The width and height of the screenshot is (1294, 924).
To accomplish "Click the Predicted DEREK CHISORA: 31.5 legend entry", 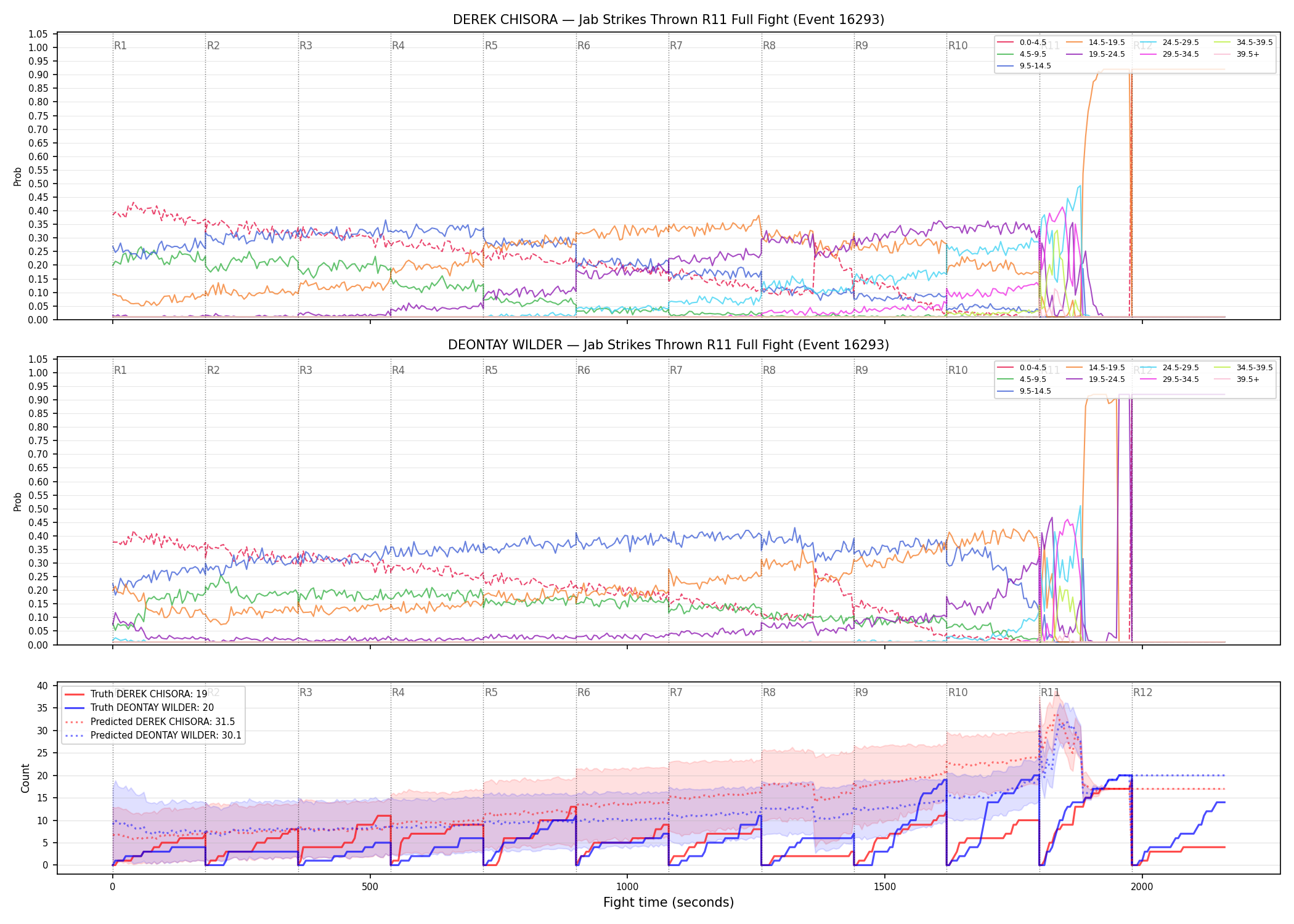I will [x=150, y=722].
